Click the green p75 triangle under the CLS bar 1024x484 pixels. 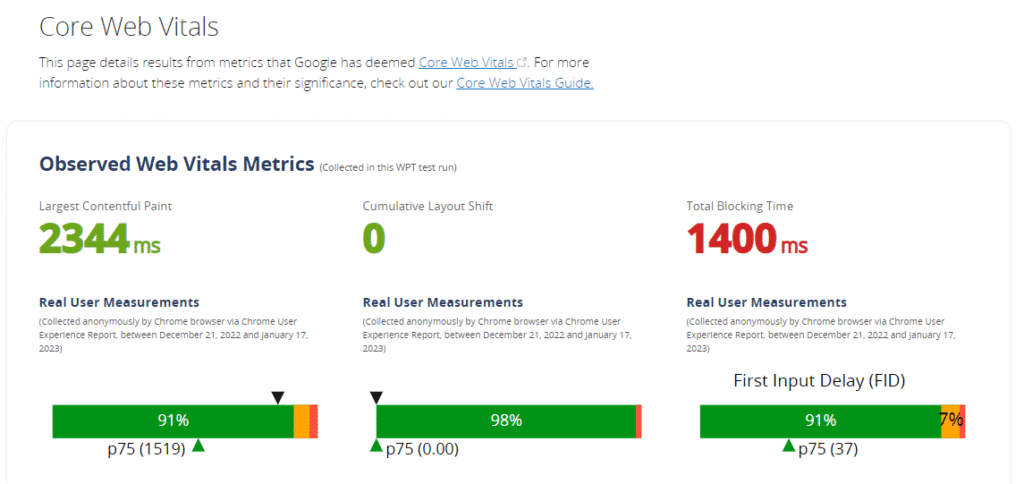click(x=376, y=445)
